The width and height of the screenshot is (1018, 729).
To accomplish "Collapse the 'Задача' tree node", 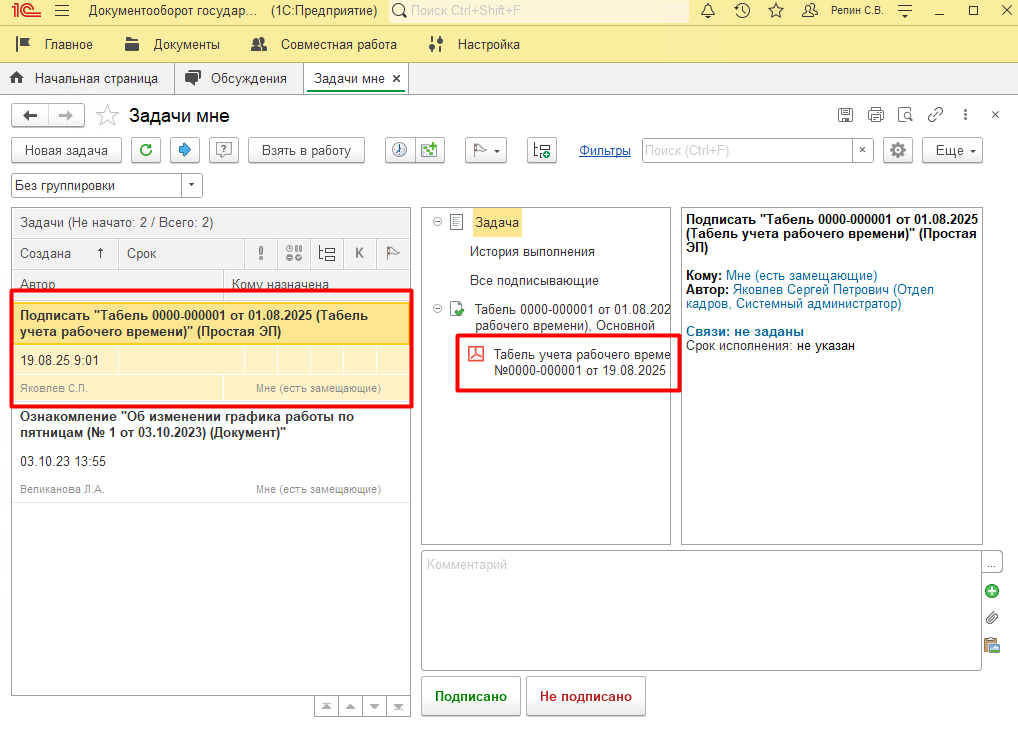I will coord(438,222).
